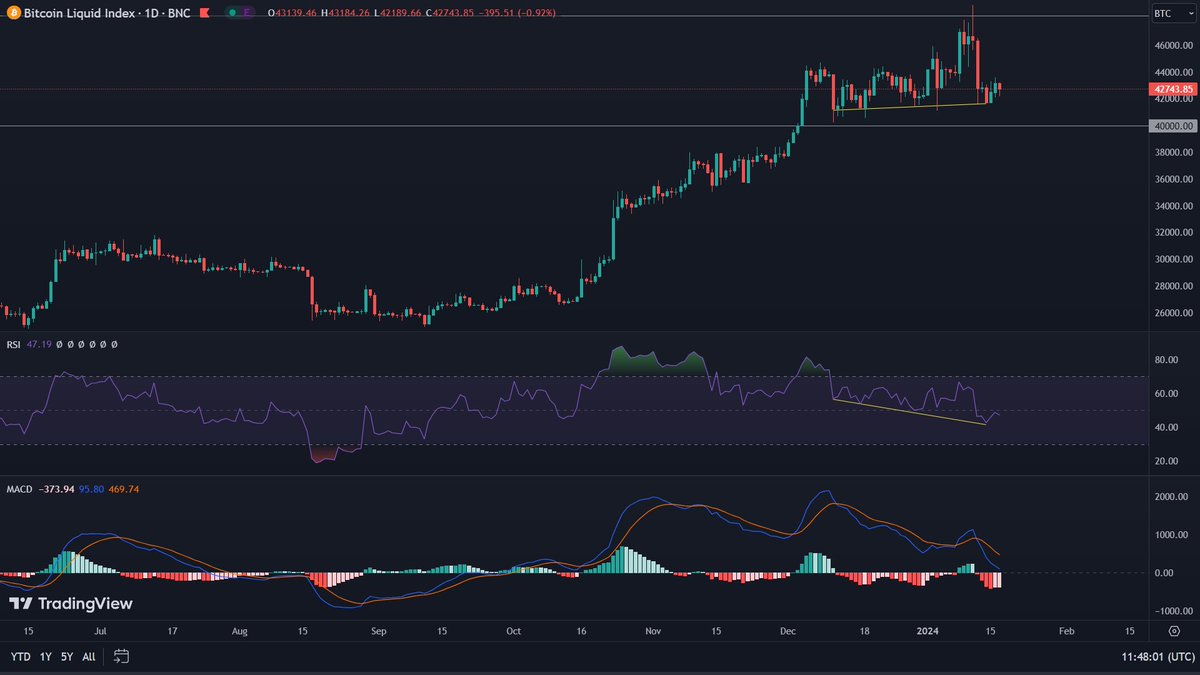Select the teal indicator dot in the legend

[x=233, y=13]
